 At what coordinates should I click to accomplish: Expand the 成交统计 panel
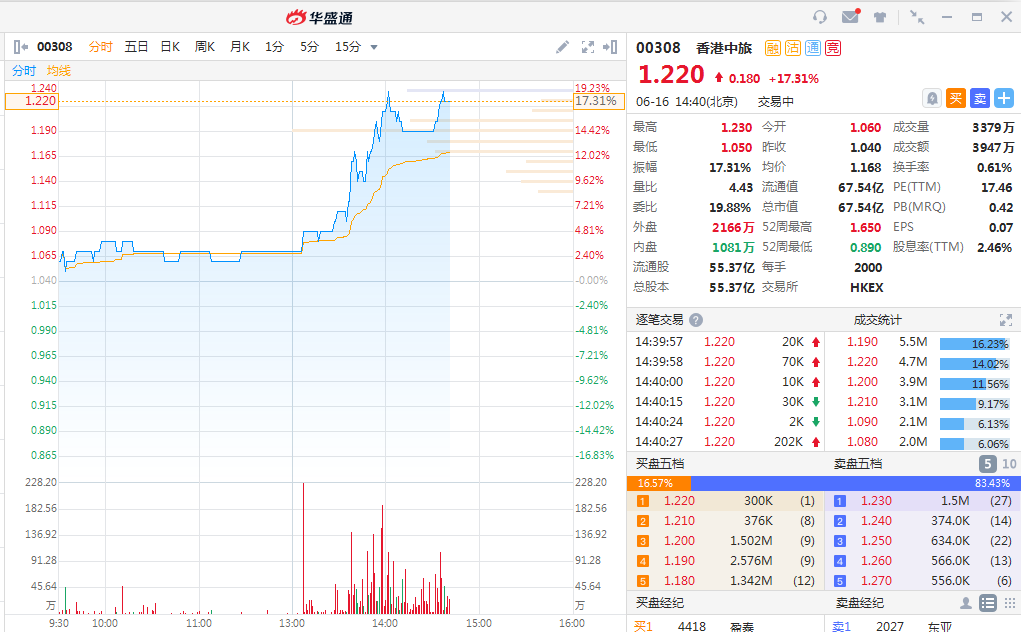(1006, 320)
